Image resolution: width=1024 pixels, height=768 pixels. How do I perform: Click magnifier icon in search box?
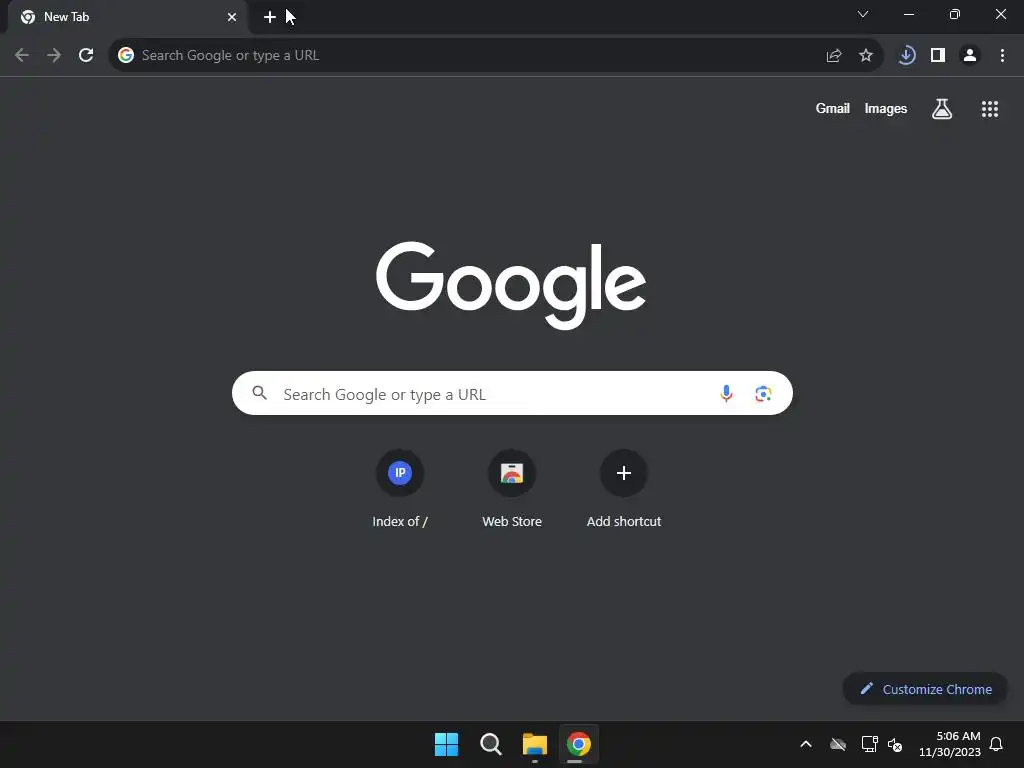tap(260, 393)
